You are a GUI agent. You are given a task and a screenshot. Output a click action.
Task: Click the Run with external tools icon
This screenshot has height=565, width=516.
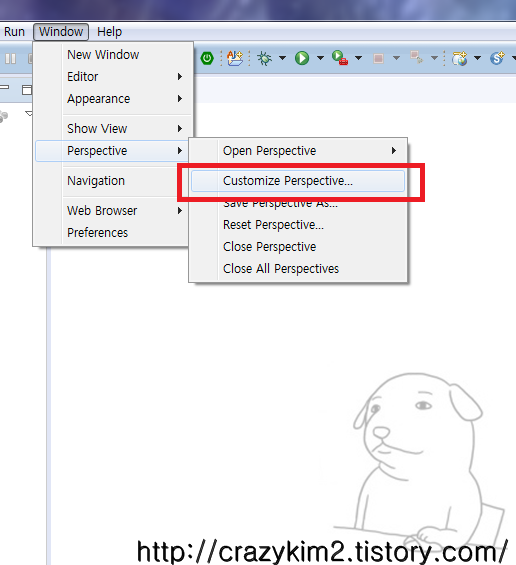(x=340, y=58)
